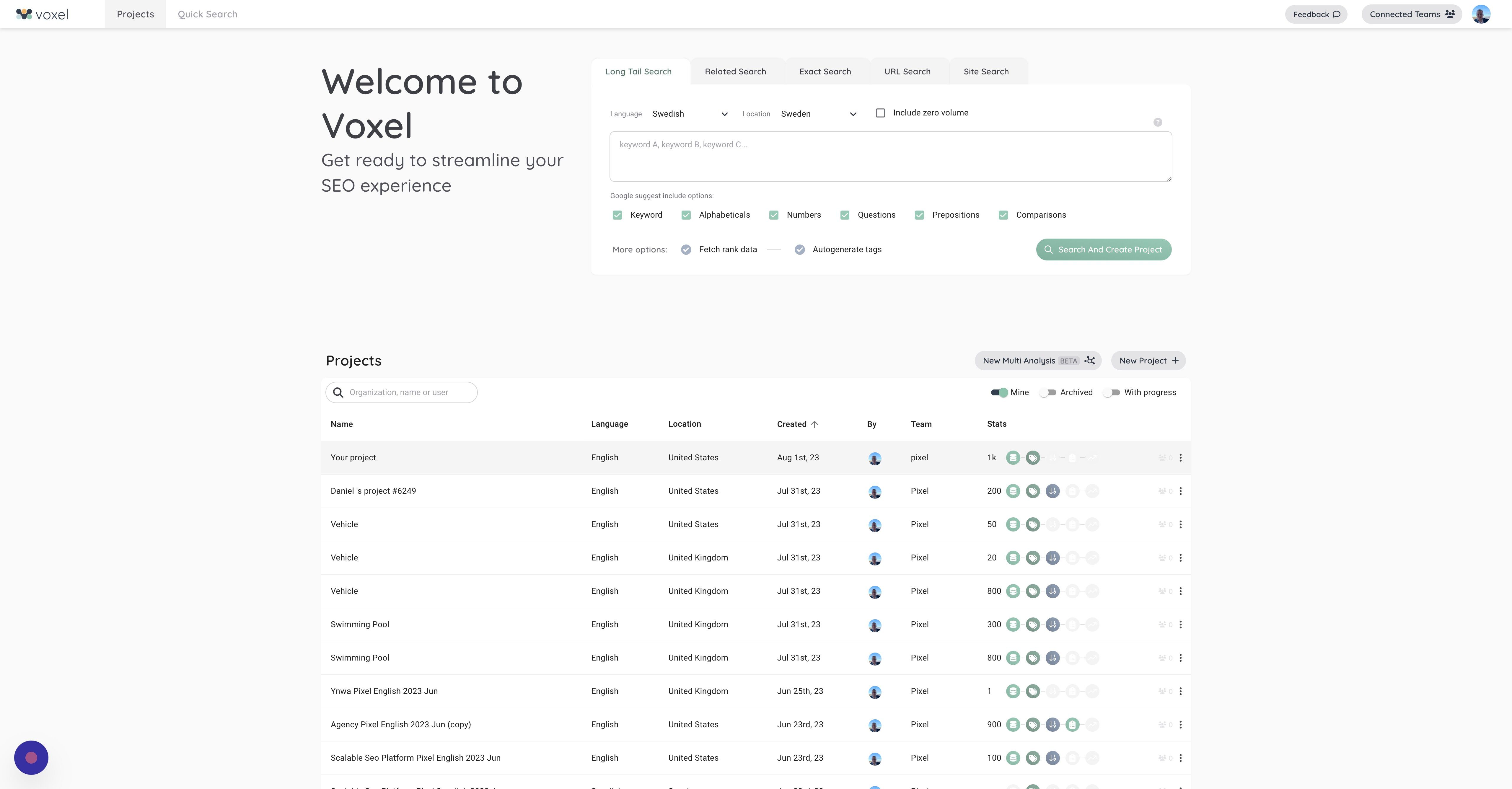This screenshot has height=789, width=1512.
Task: Click the Team column header
Action: coord(921,424)
